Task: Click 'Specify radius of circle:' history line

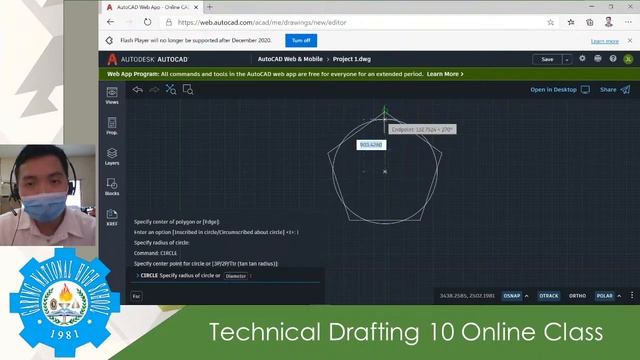Action: 162,242
